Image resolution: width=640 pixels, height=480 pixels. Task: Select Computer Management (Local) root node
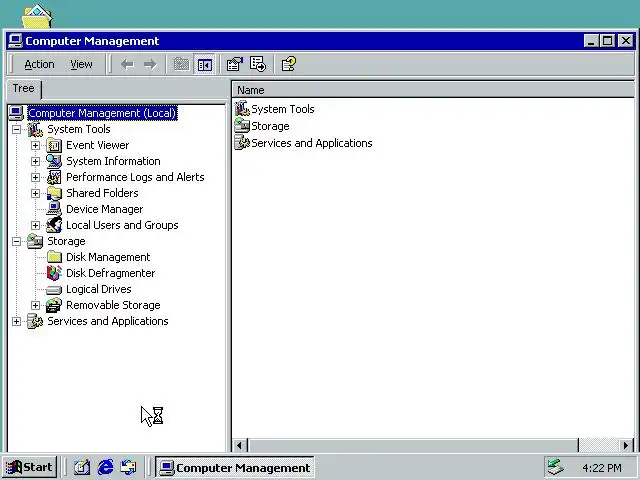[x=102, y=113]
